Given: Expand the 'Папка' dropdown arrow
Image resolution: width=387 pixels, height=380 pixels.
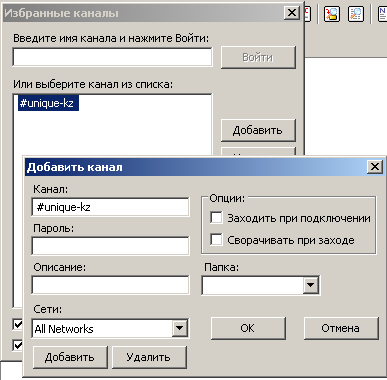Looking at the screenshot, I should click(x=311, y=285).
